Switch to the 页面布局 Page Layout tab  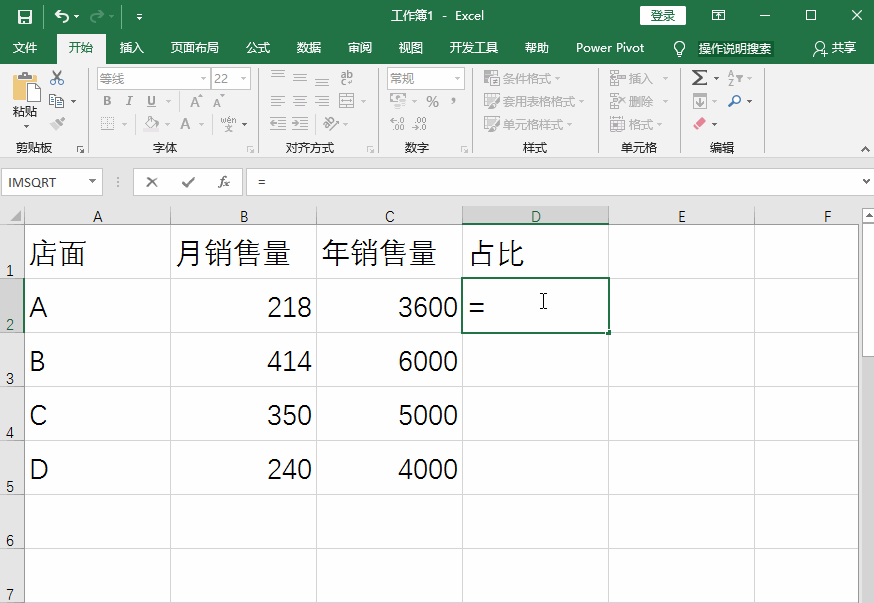coord(195,48)
